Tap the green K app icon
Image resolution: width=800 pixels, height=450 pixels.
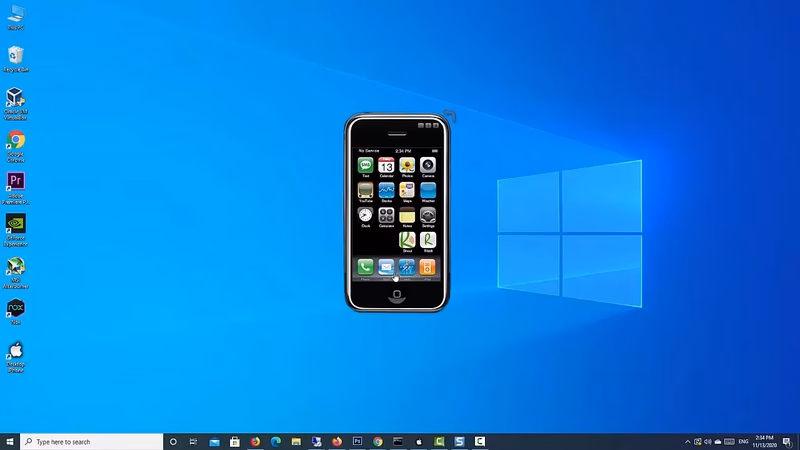[407, 240]
